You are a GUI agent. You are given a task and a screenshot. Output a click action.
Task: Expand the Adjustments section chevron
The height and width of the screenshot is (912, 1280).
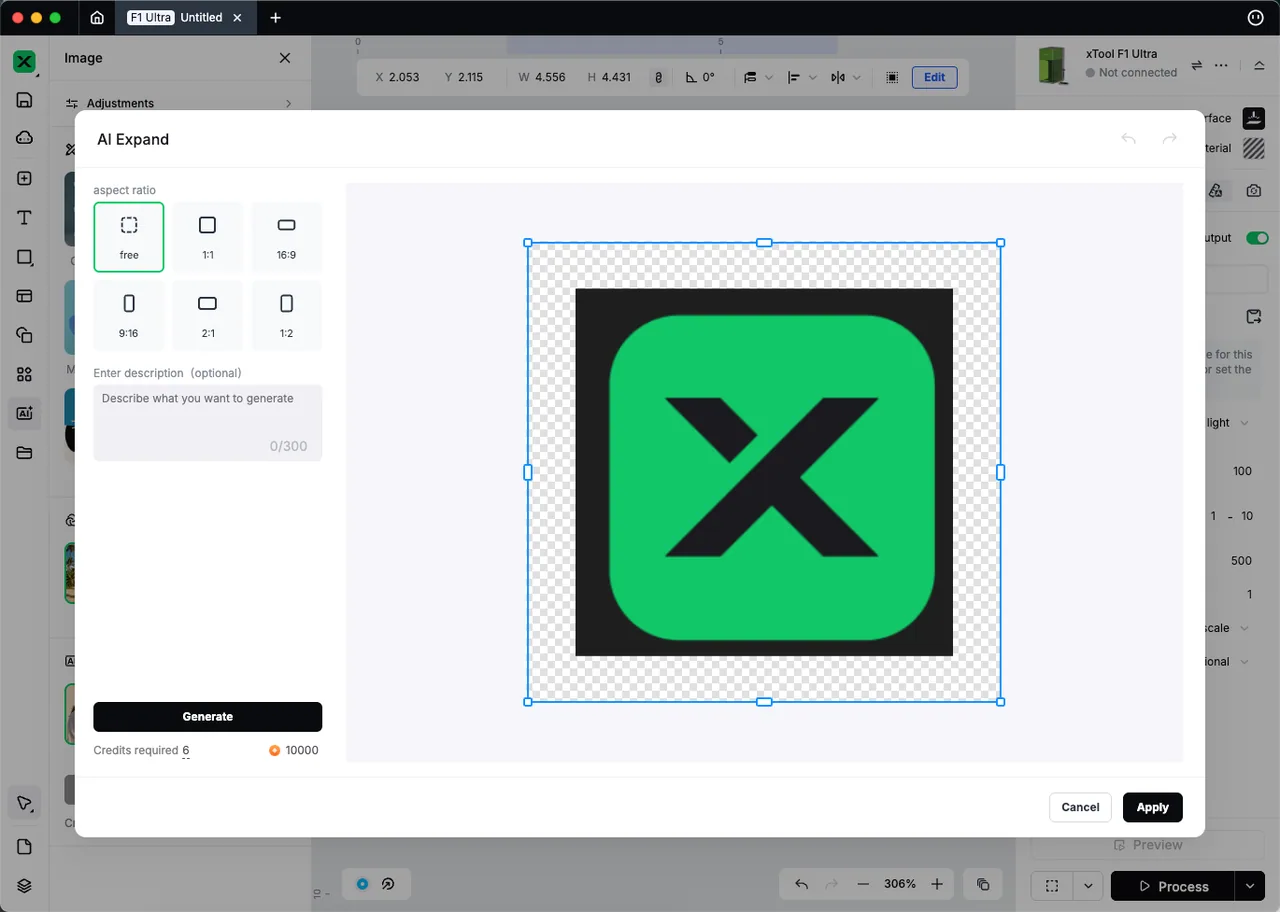288,103
